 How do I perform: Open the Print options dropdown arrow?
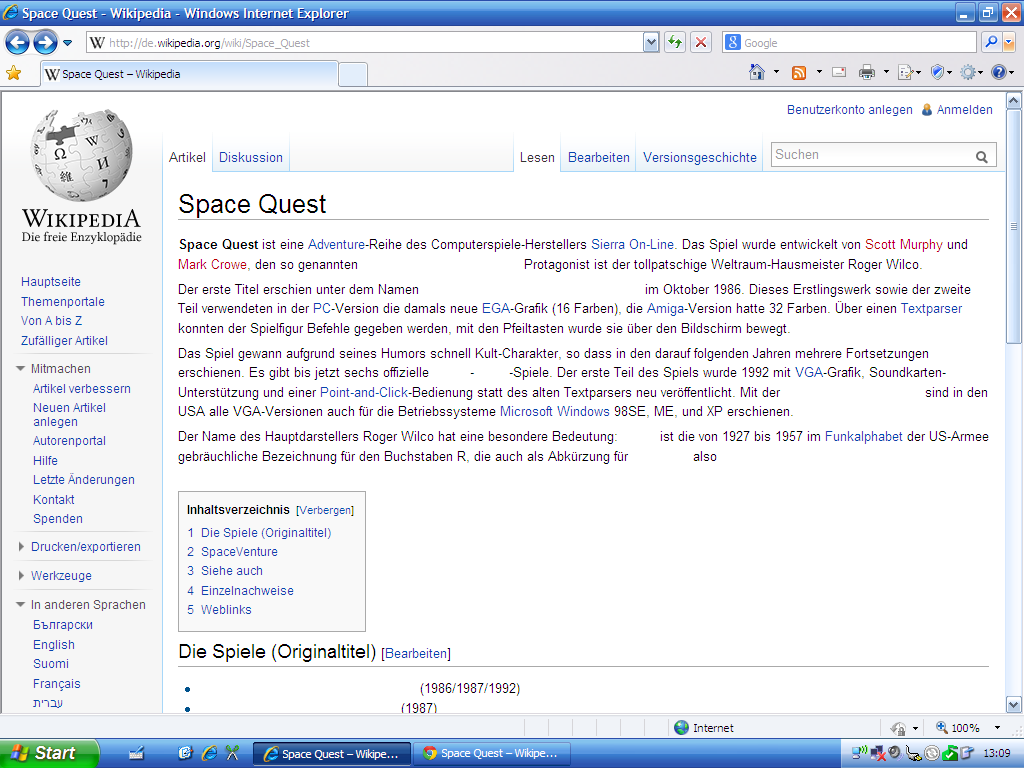(x=886, y=72)
